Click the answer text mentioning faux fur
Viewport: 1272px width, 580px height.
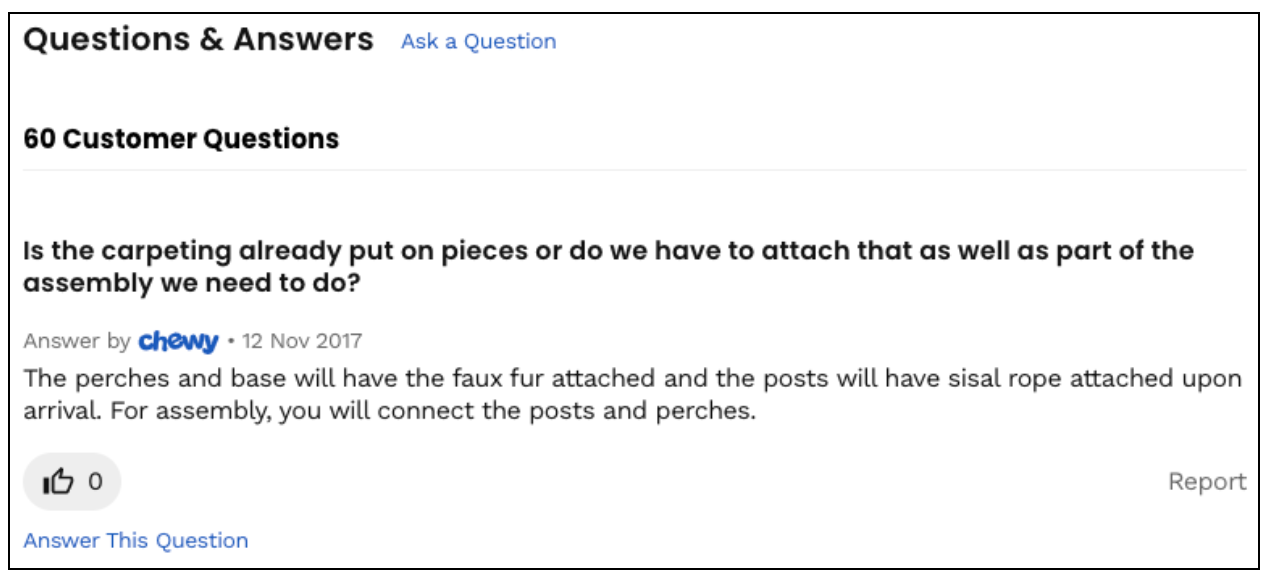click(632, 395)
